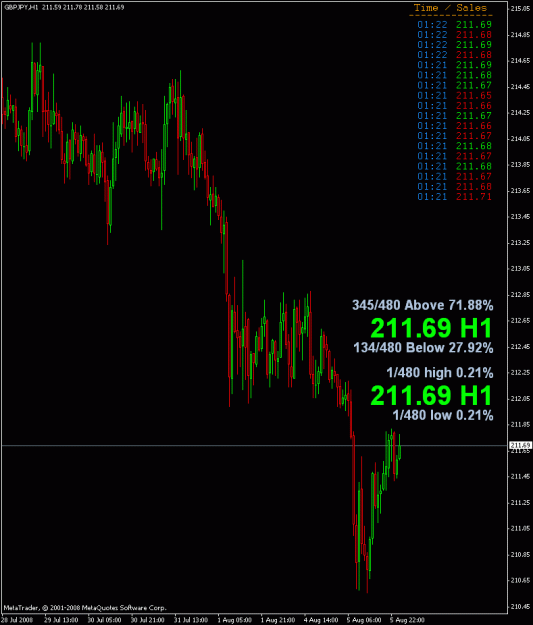Screen dimensions: 533x625
Task: Click the 212.05 price axis label
Action: [x=521, y=399]
